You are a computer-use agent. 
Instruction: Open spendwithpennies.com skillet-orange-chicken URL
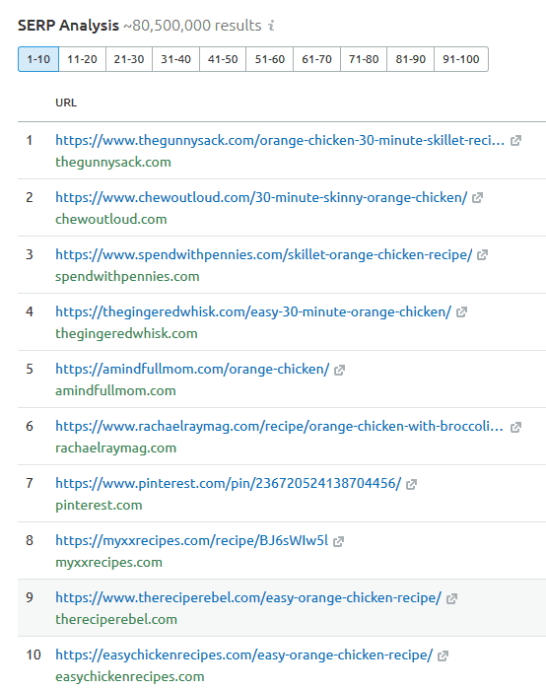point(264,255)
